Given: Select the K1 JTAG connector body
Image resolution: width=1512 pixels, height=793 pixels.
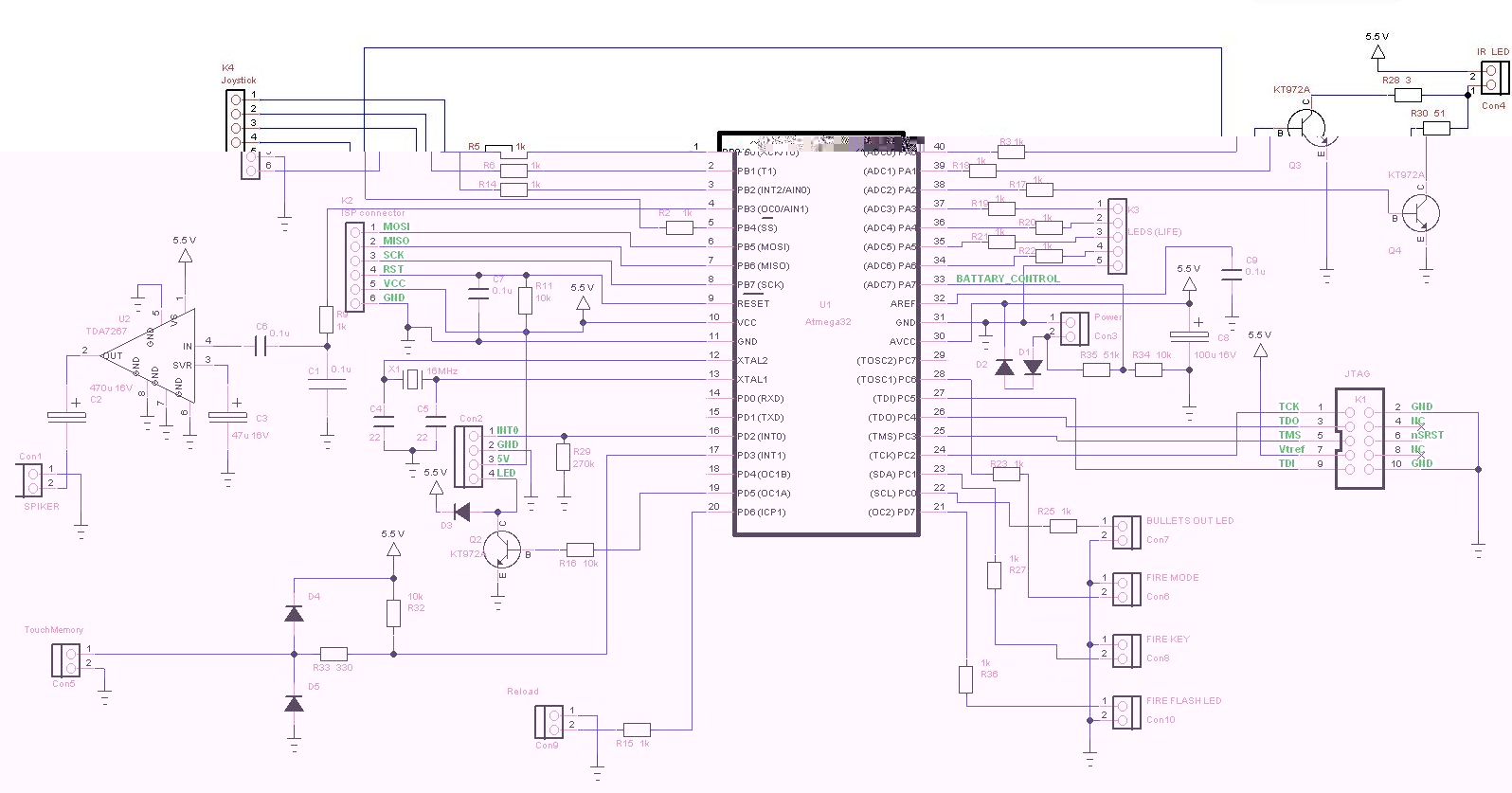Looking at the screenshot, I should (1359, 440).
